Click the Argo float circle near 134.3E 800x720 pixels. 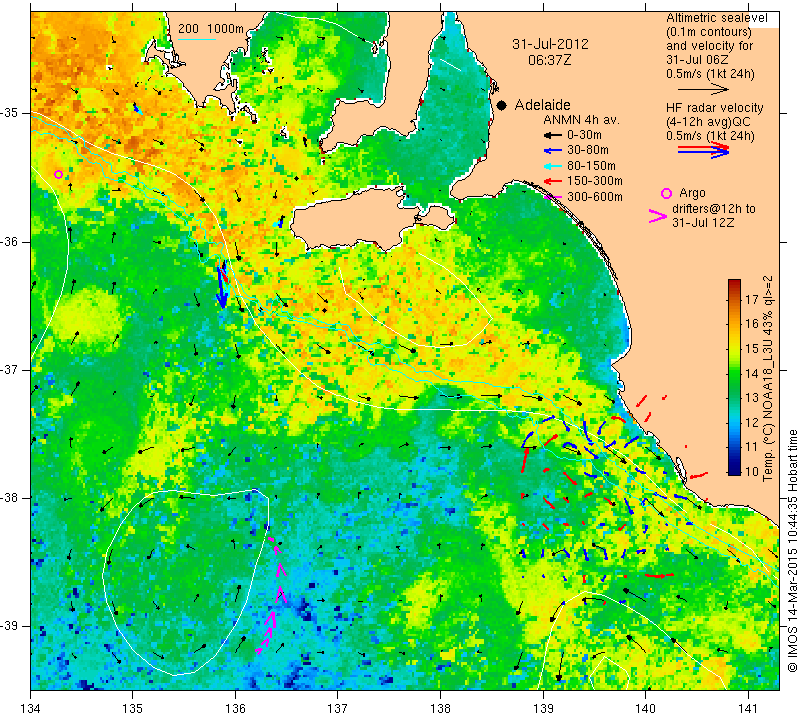(x=59, y=175)
